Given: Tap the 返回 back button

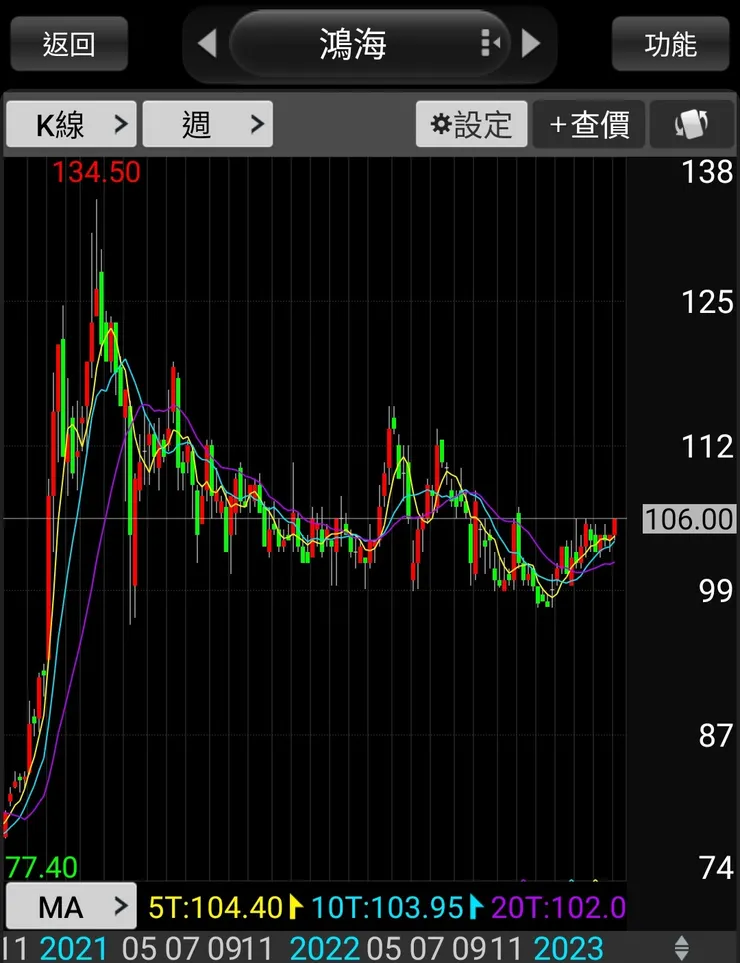Looking at the screenshot, I should pyautogui.click(x=69, y=44).
